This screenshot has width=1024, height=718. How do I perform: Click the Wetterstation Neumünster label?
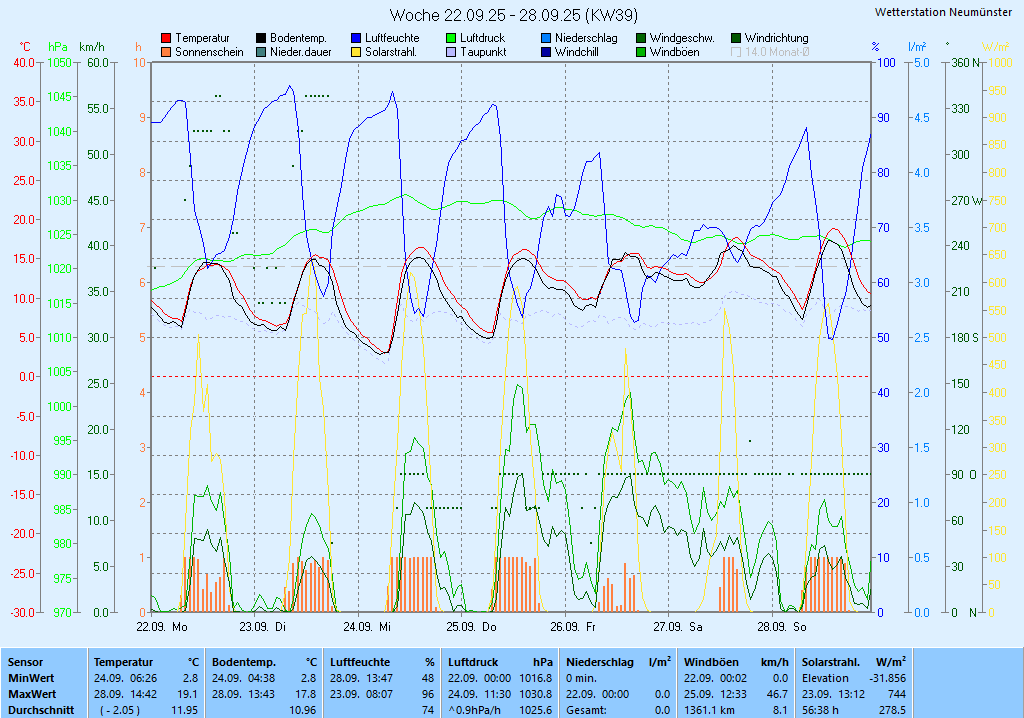(942, 12)
